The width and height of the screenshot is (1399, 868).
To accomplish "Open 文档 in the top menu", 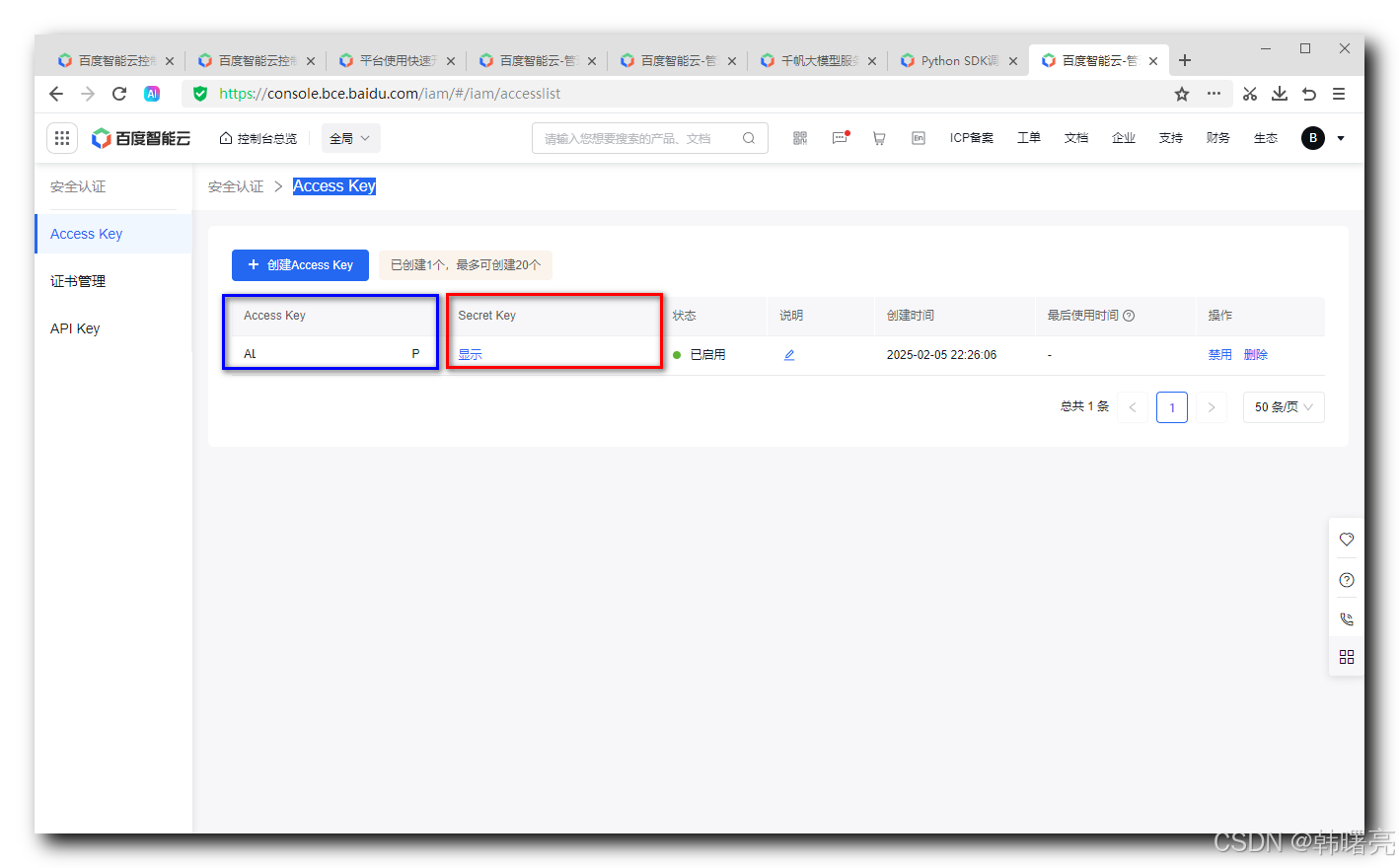I will point(1076,138).
